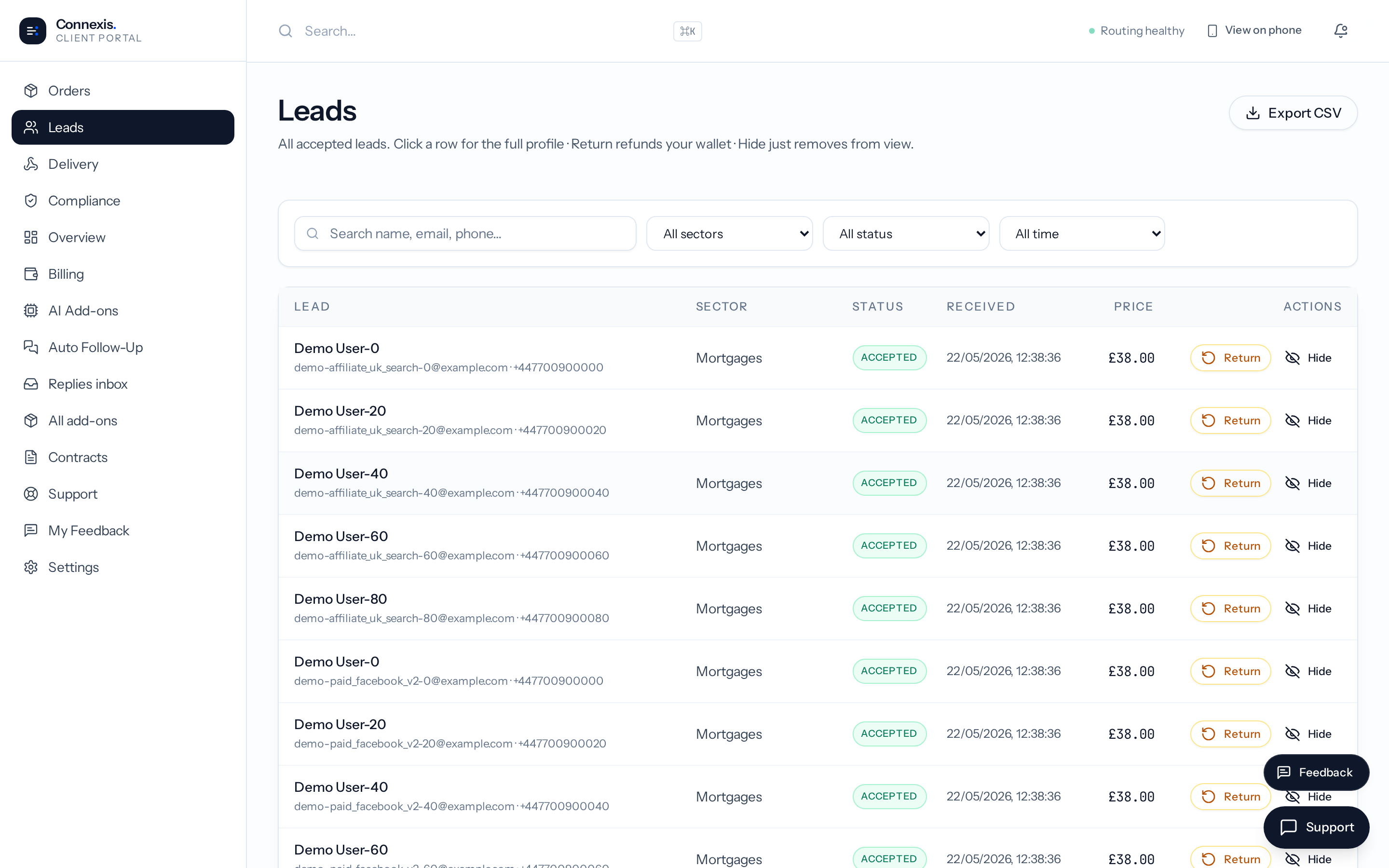The height and width of the screenshot is (868, 1389).
Task: Hide the Demo User-40 search-40 lead
Action: [1308, 483]
